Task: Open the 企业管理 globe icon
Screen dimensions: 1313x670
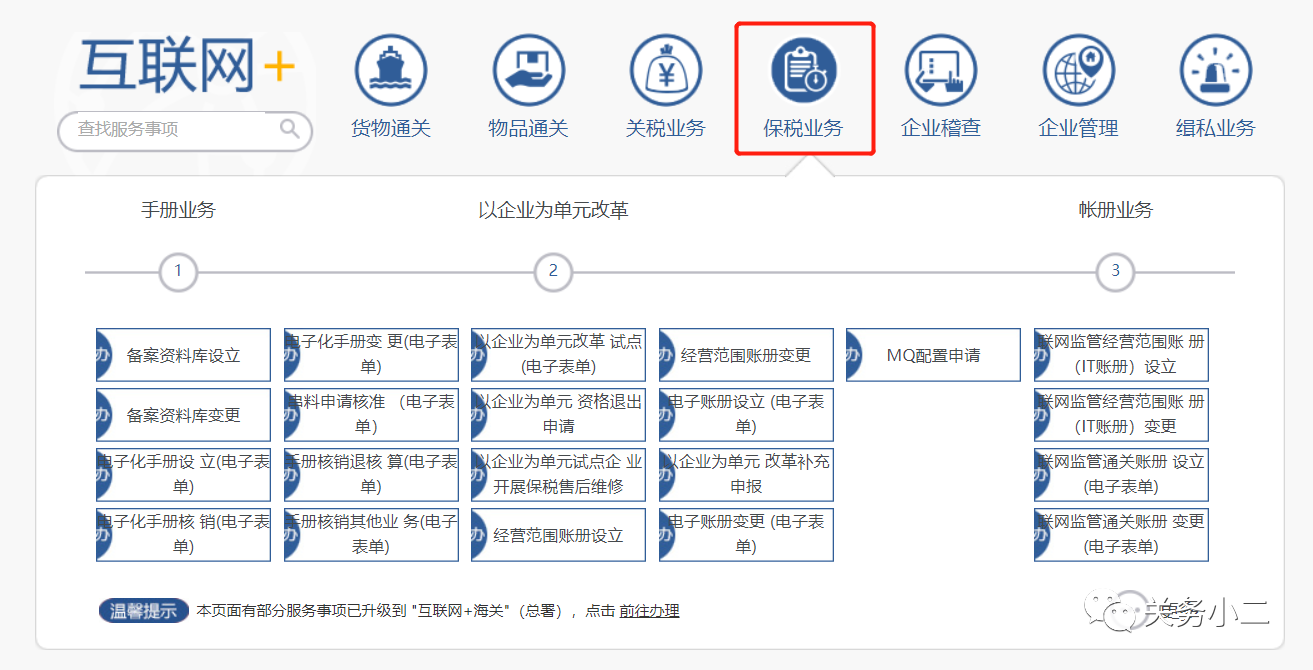Action: coord(1078,72)
